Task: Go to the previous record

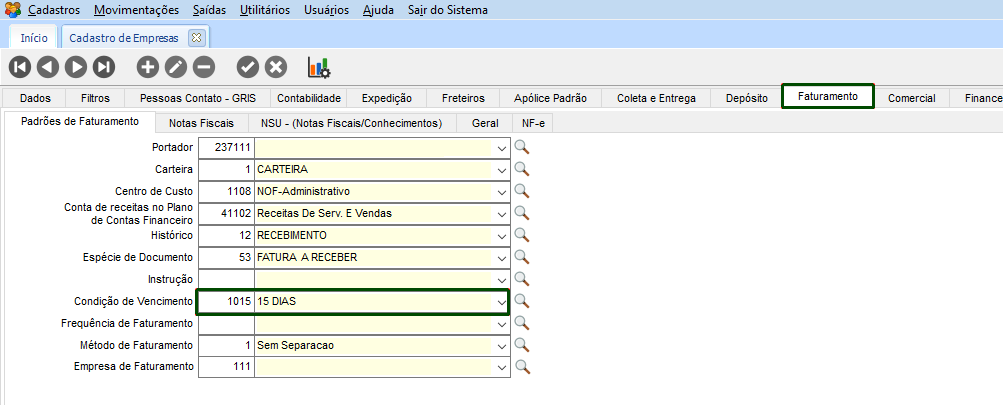Action: point(48,67)
